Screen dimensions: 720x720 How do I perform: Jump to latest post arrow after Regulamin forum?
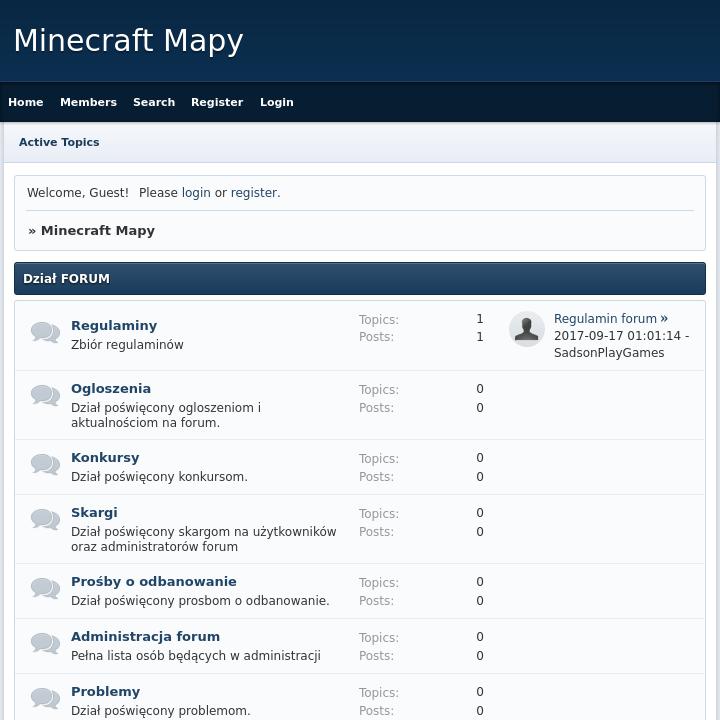click(x=664, y=318)
